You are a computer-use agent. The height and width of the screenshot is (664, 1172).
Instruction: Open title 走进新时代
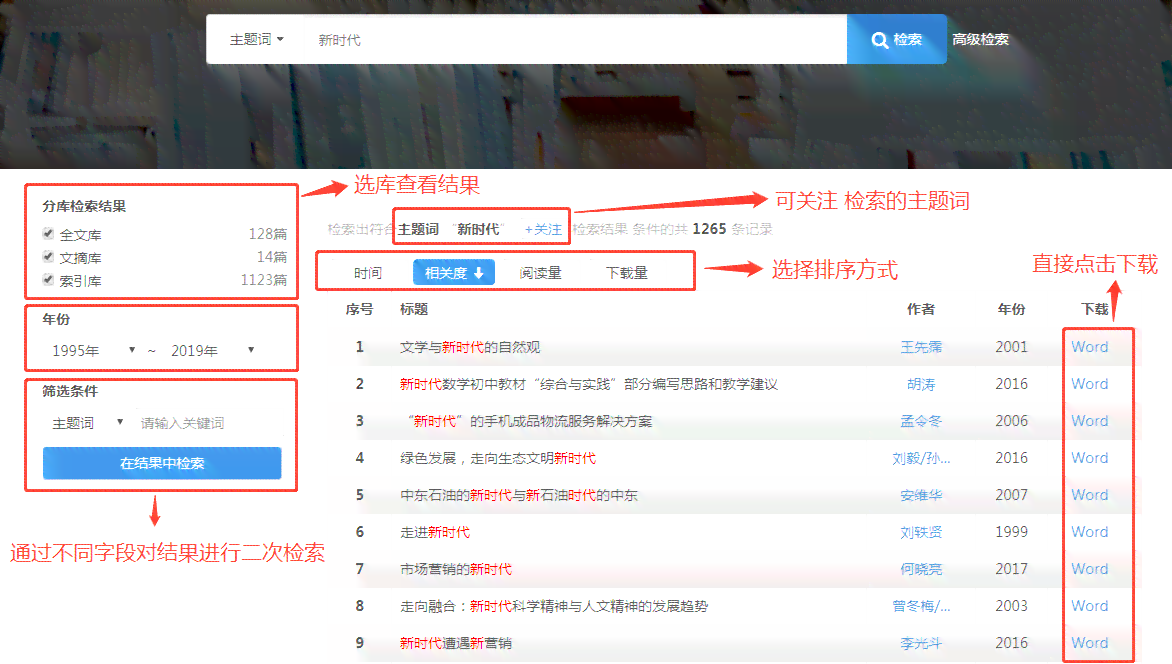coord(435,532)
